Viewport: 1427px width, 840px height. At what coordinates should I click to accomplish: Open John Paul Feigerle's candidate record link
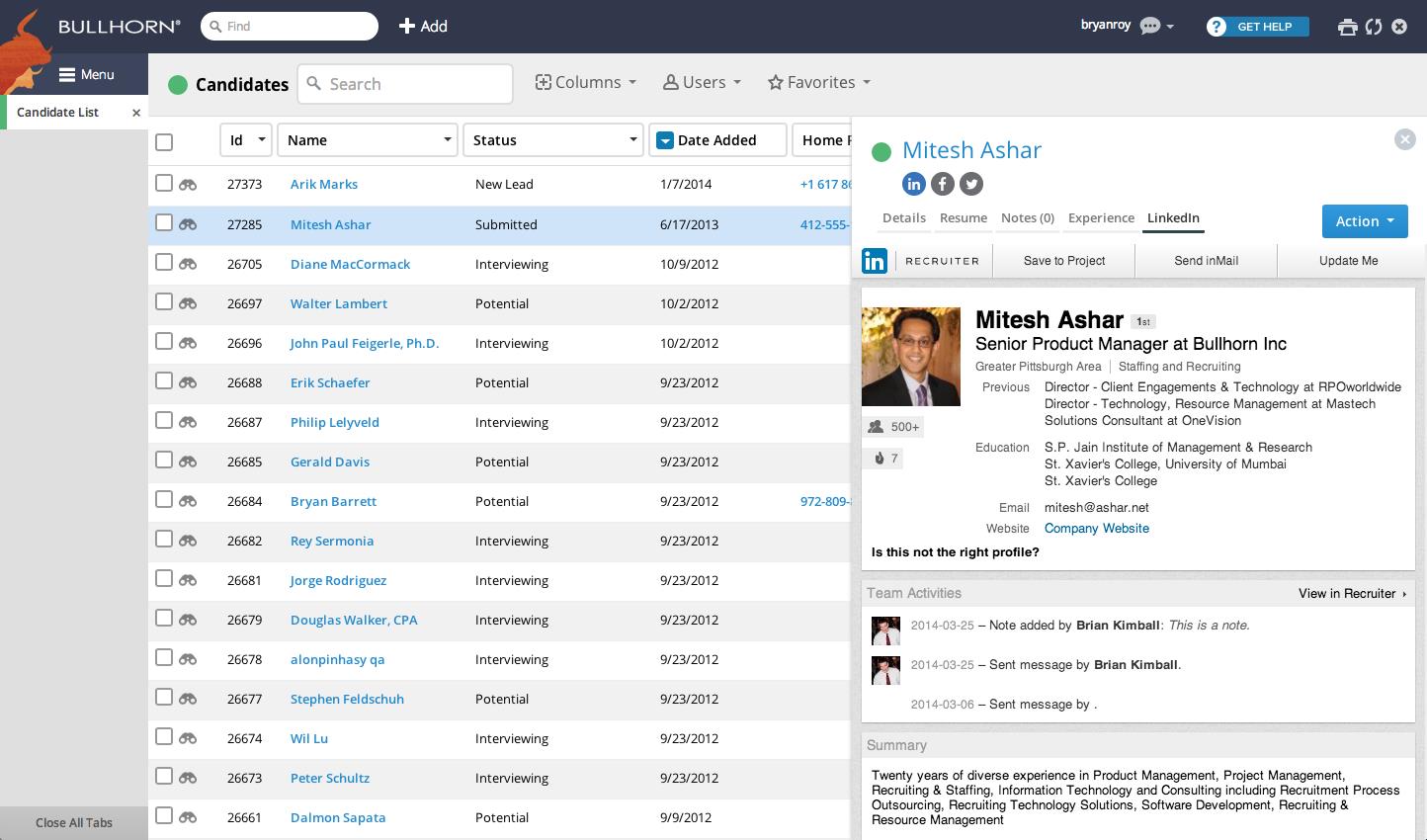pos(364,343)
